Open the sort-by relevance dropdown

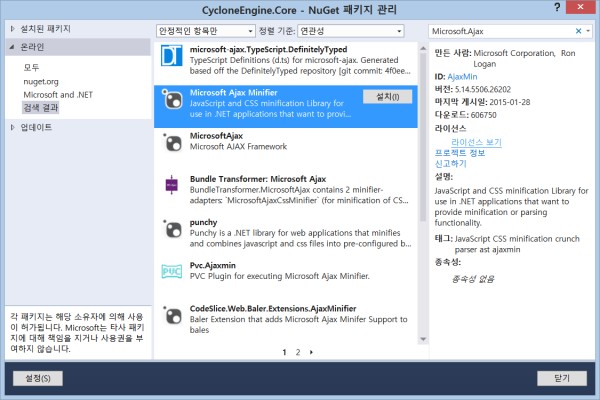coord(351,31)
